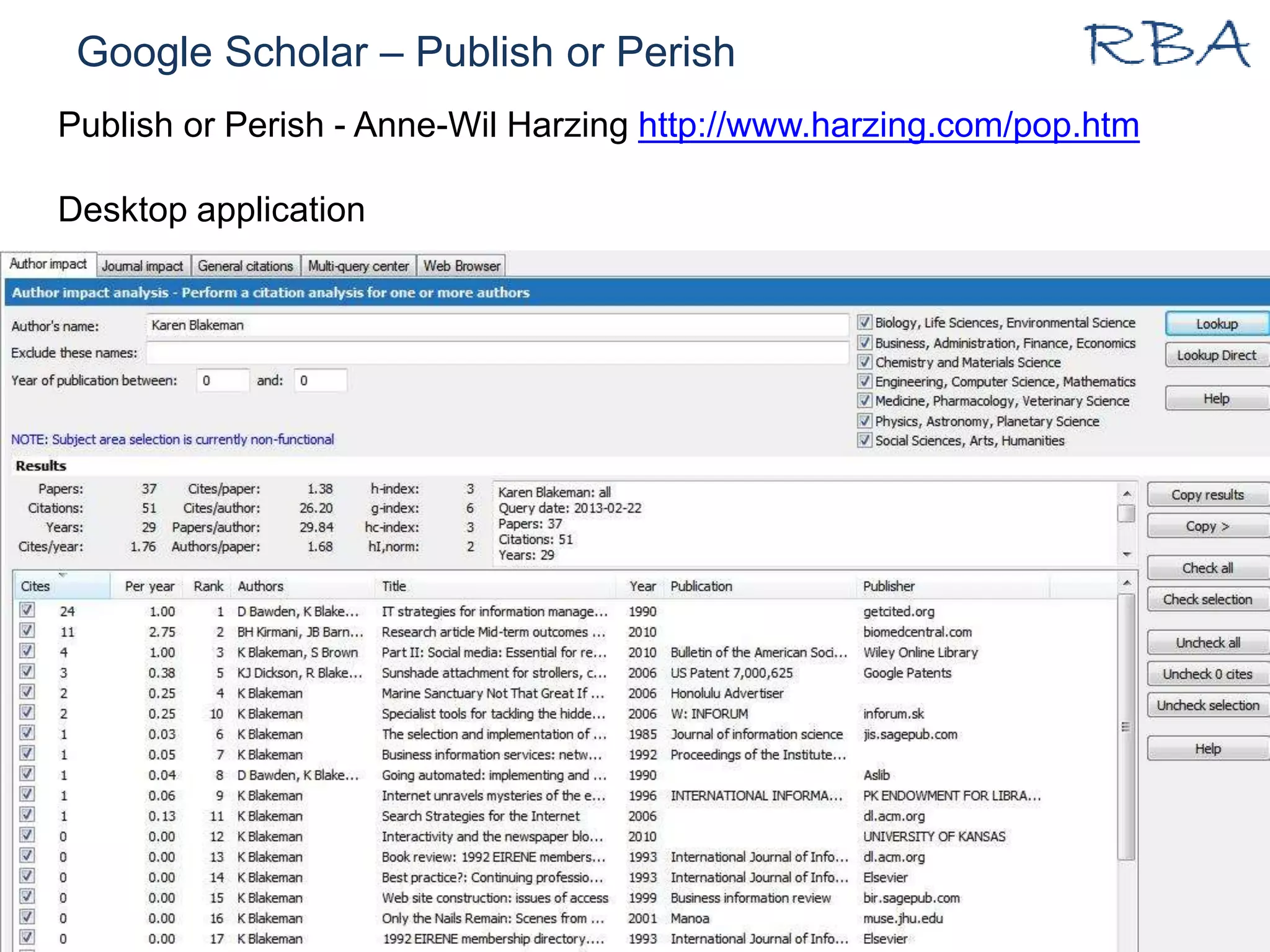Click the Author's name input field
The width and height of the screenshot is (1270, 952).
[497, 325]
